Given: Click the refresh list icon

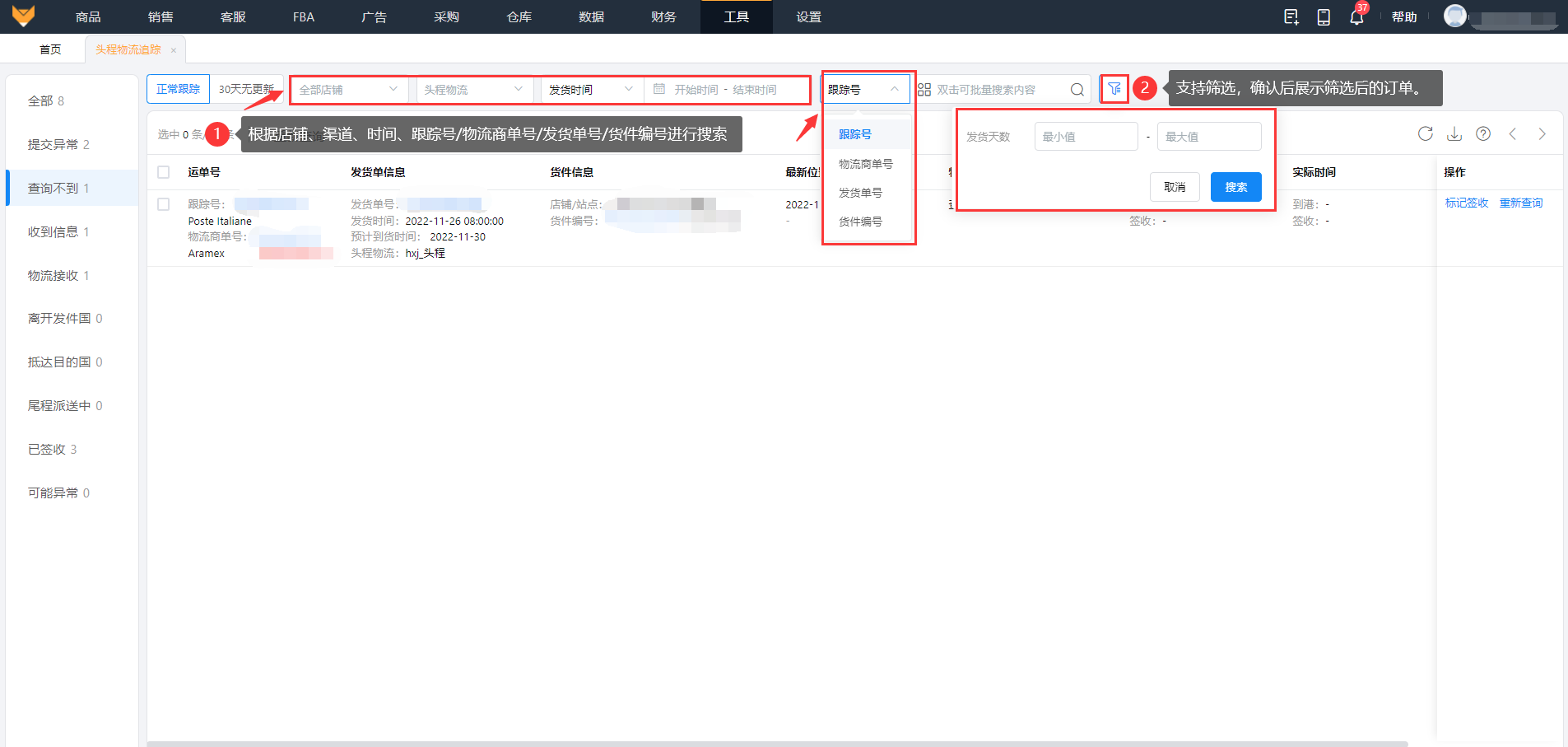Looking at the screenshot, I should click(1426, 133).
